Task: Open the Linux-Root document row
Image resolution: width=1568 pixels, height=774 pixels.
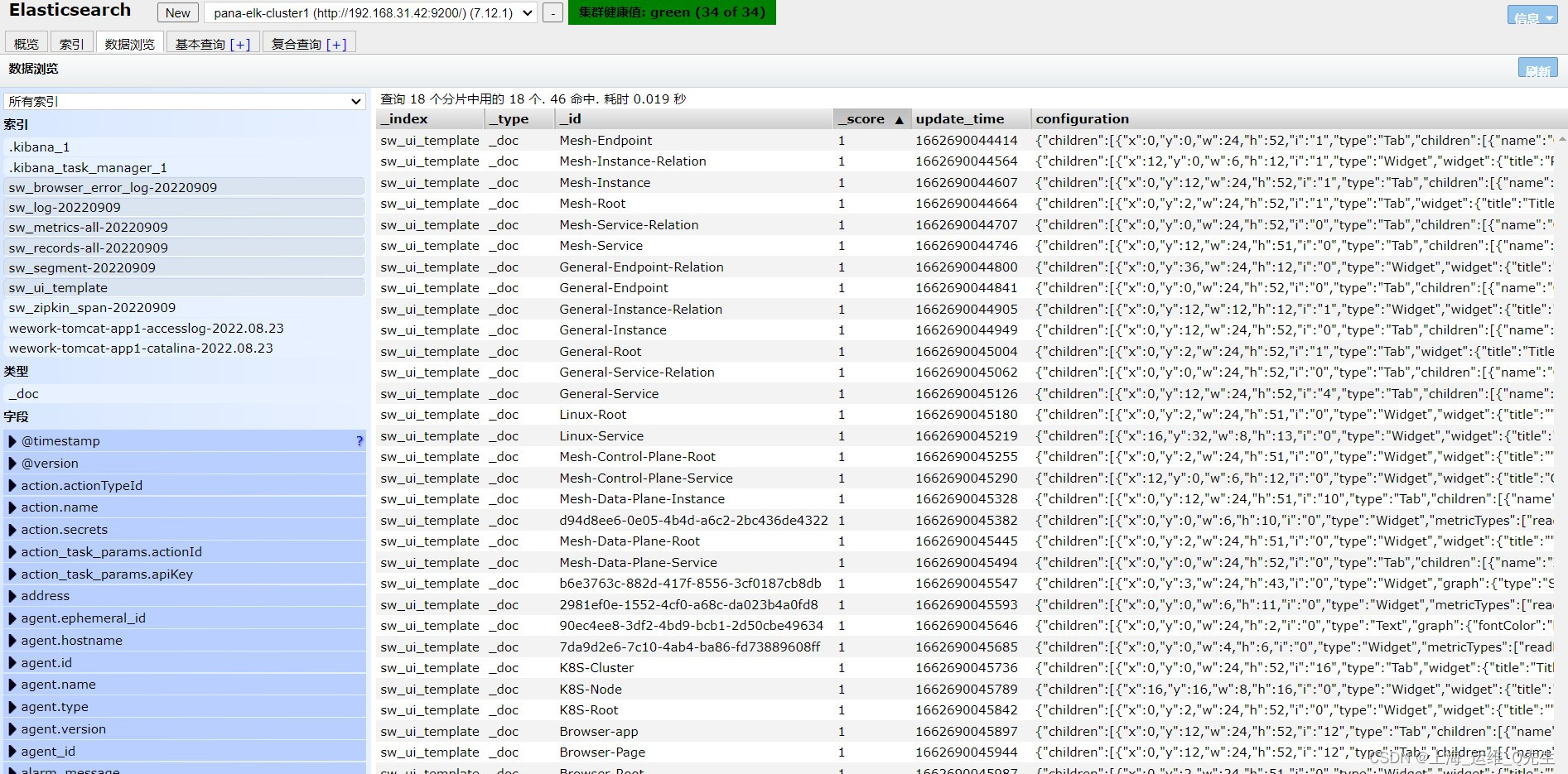Action: point(967,414)
